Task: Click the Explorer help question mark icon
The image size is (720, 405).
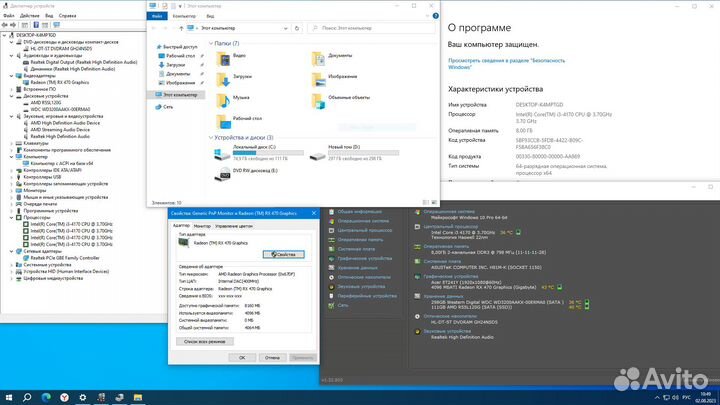Action: click(x=435, y=16)
